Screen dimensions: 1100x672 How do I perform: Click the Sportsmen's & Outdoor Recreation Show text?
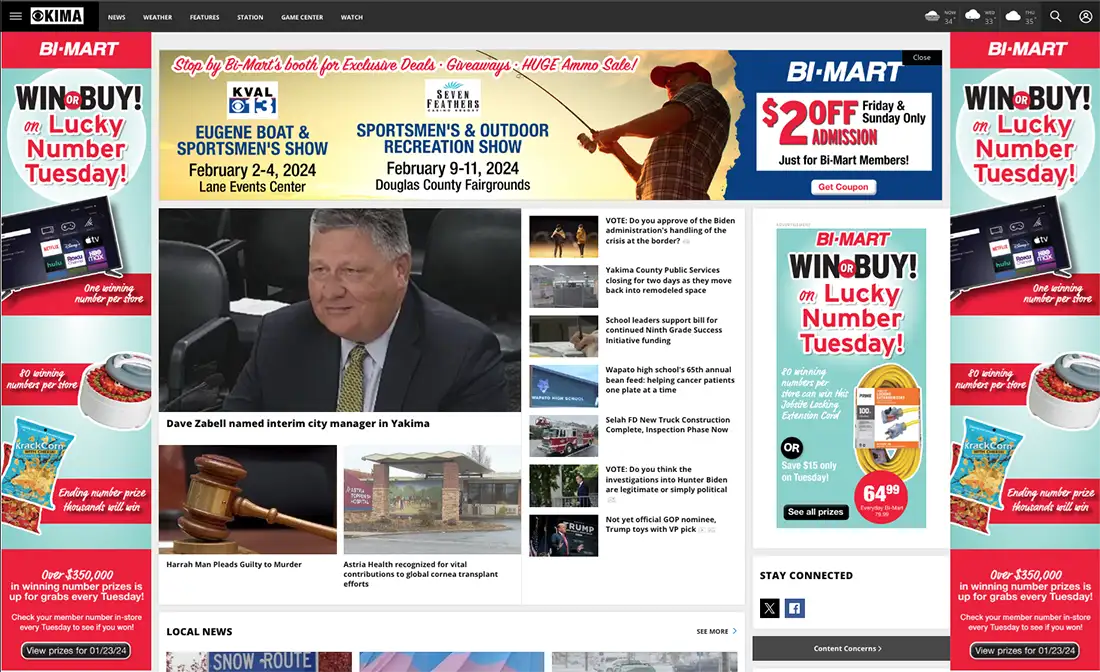pos(452,139)
